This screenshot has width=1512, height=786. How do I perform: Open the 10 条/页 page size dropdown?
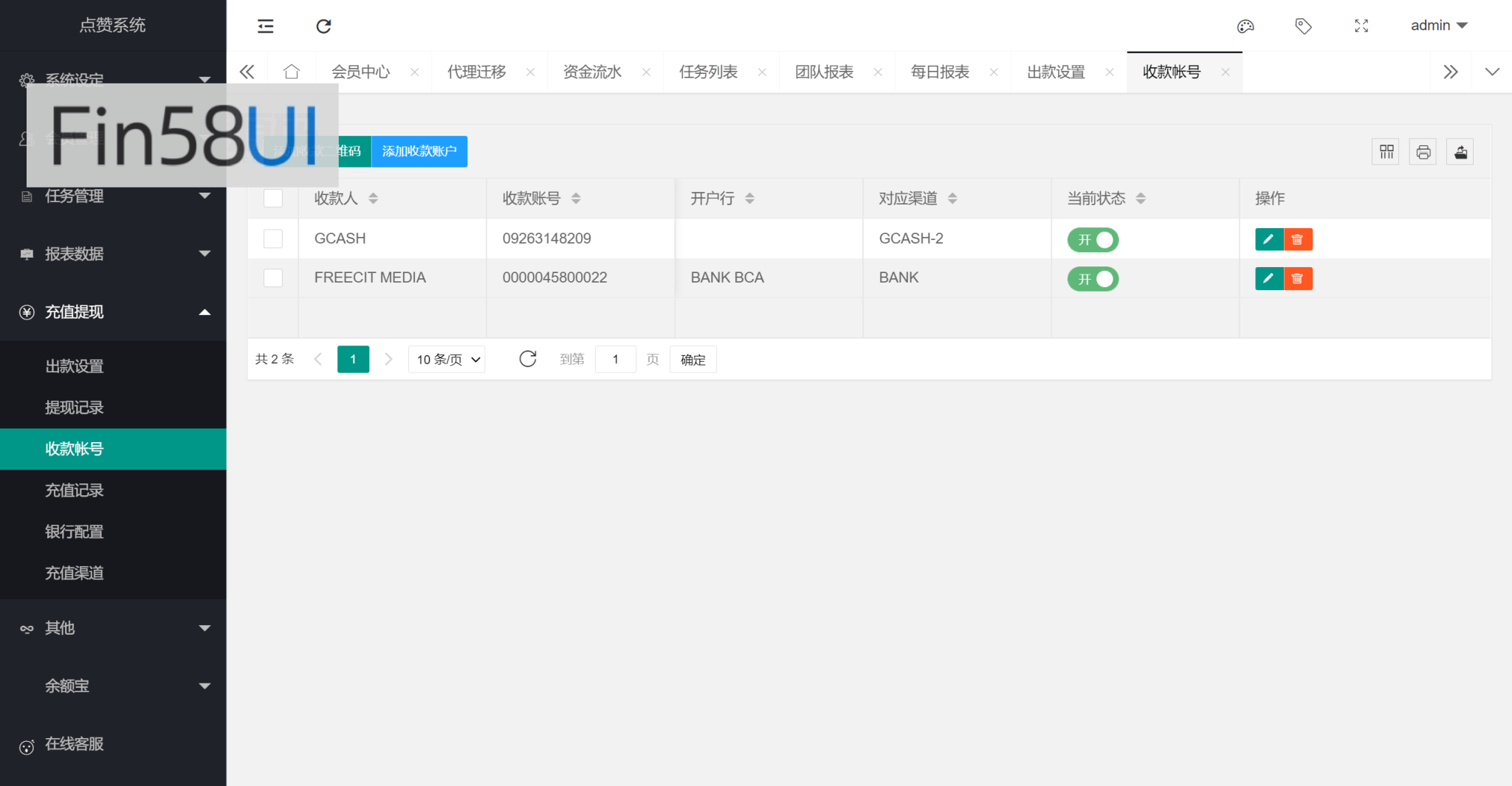pos(447,359)
